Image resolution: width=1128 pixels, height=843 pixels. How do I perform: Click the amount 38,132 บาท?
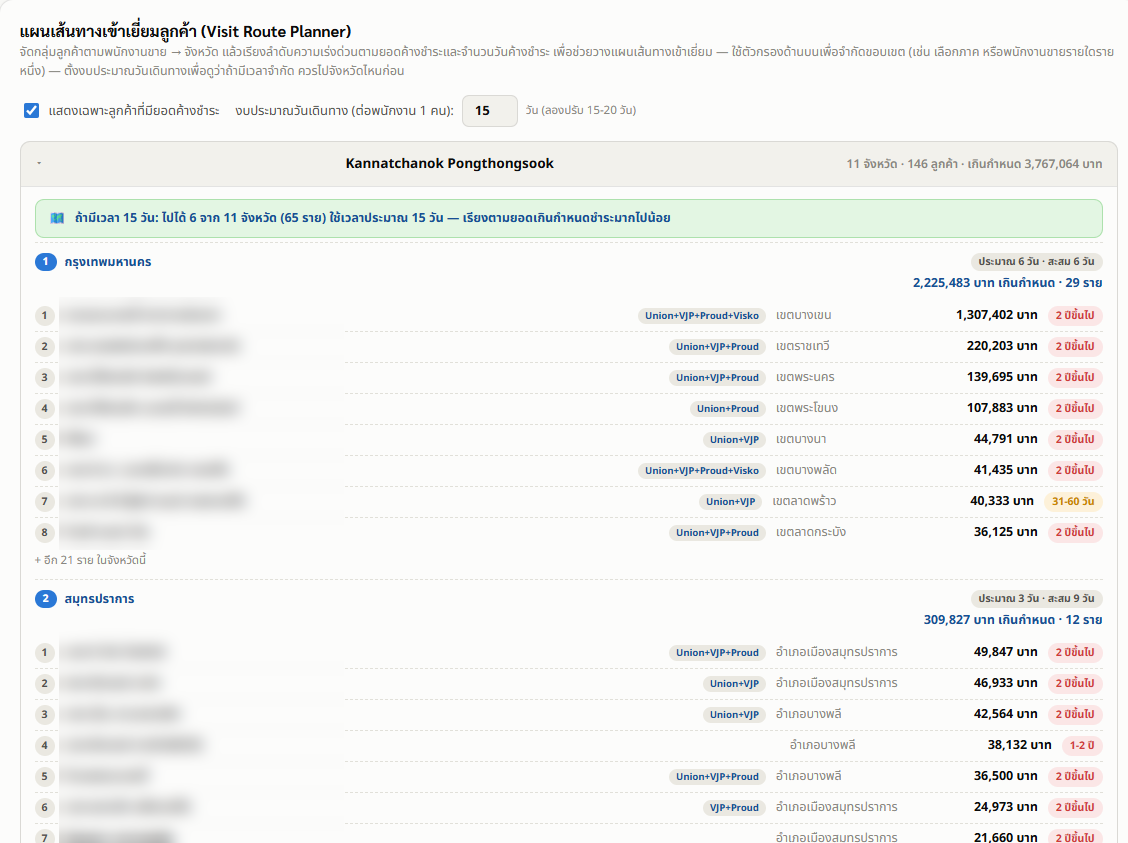click(1019, 744)
